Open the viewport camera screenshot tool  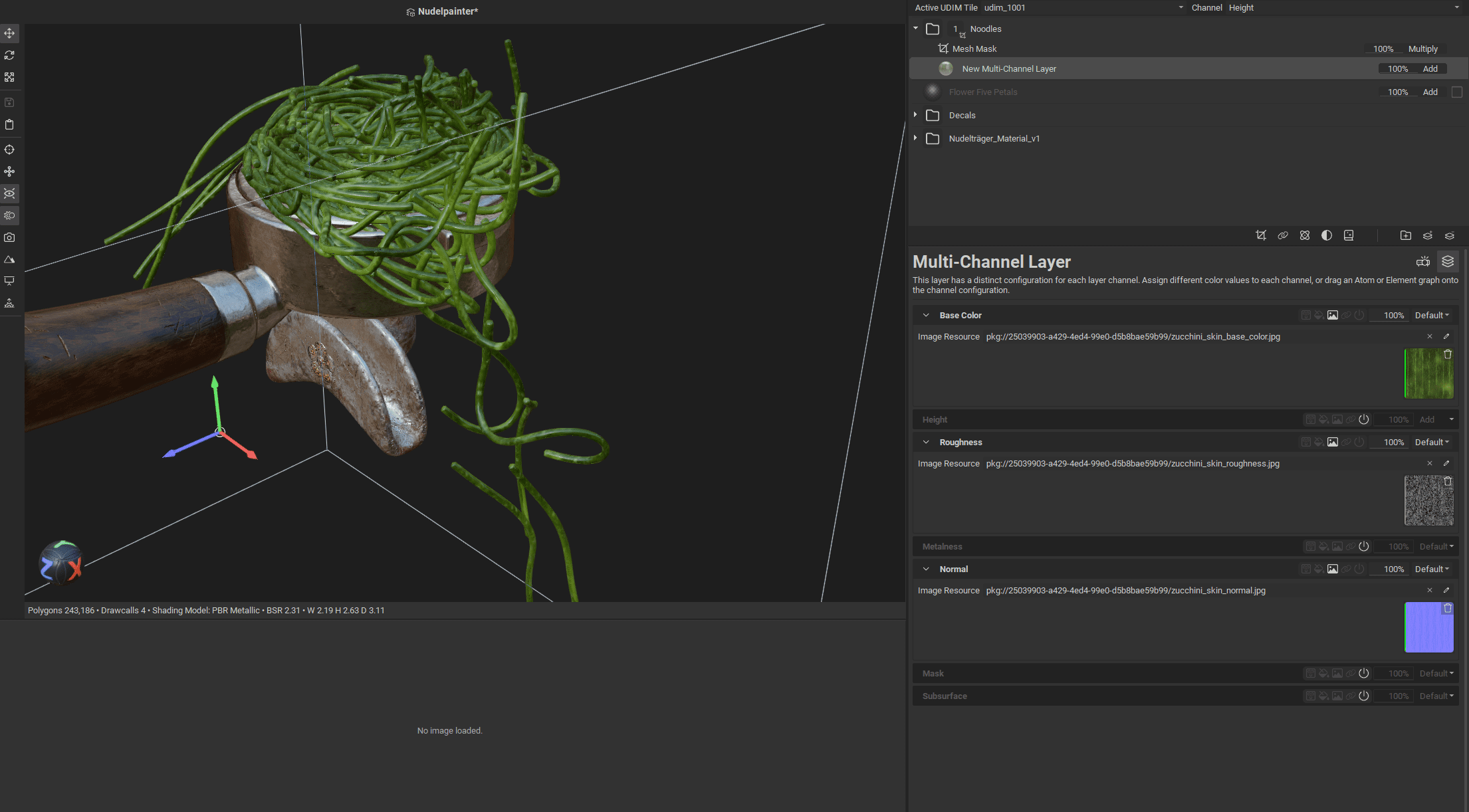pos(10,237)
